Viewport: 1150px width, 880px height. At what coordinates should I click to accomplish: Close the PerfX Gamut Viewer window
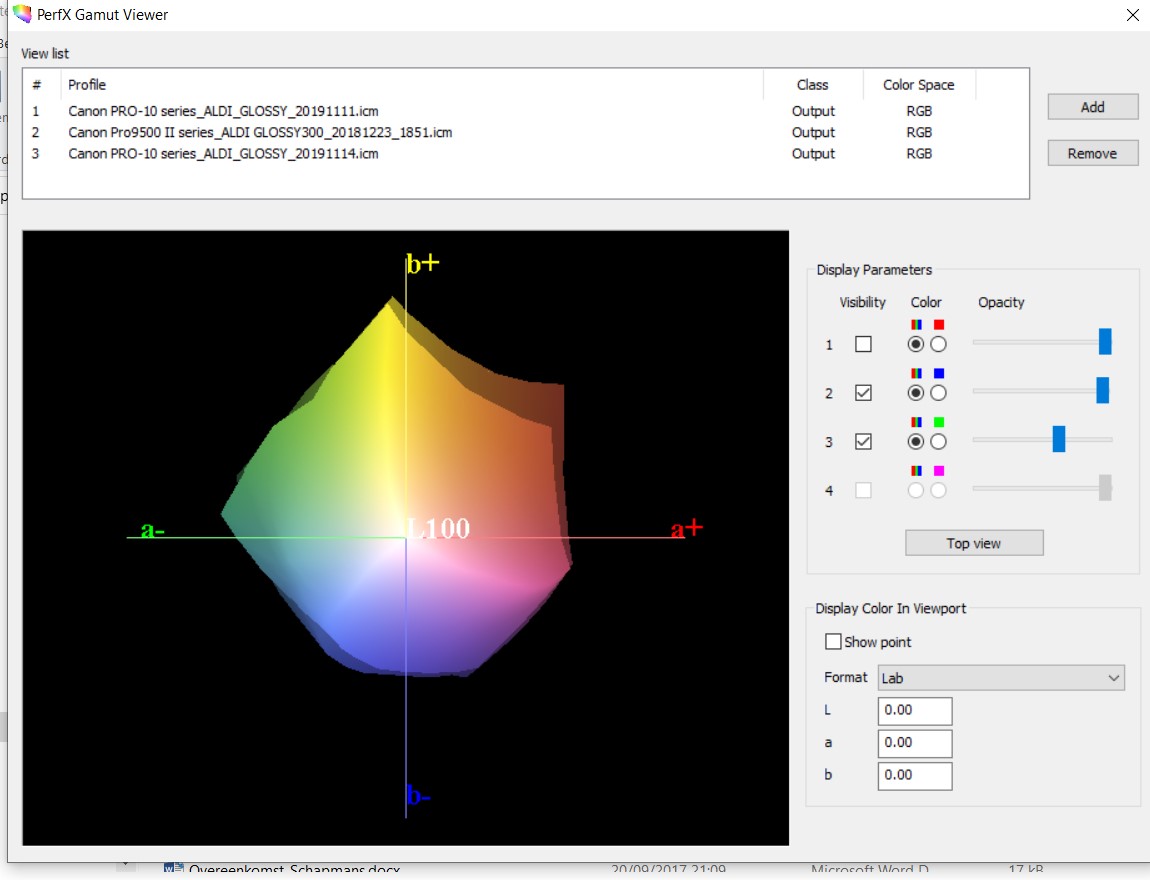pyautogui.click(x=1132, y=15)
